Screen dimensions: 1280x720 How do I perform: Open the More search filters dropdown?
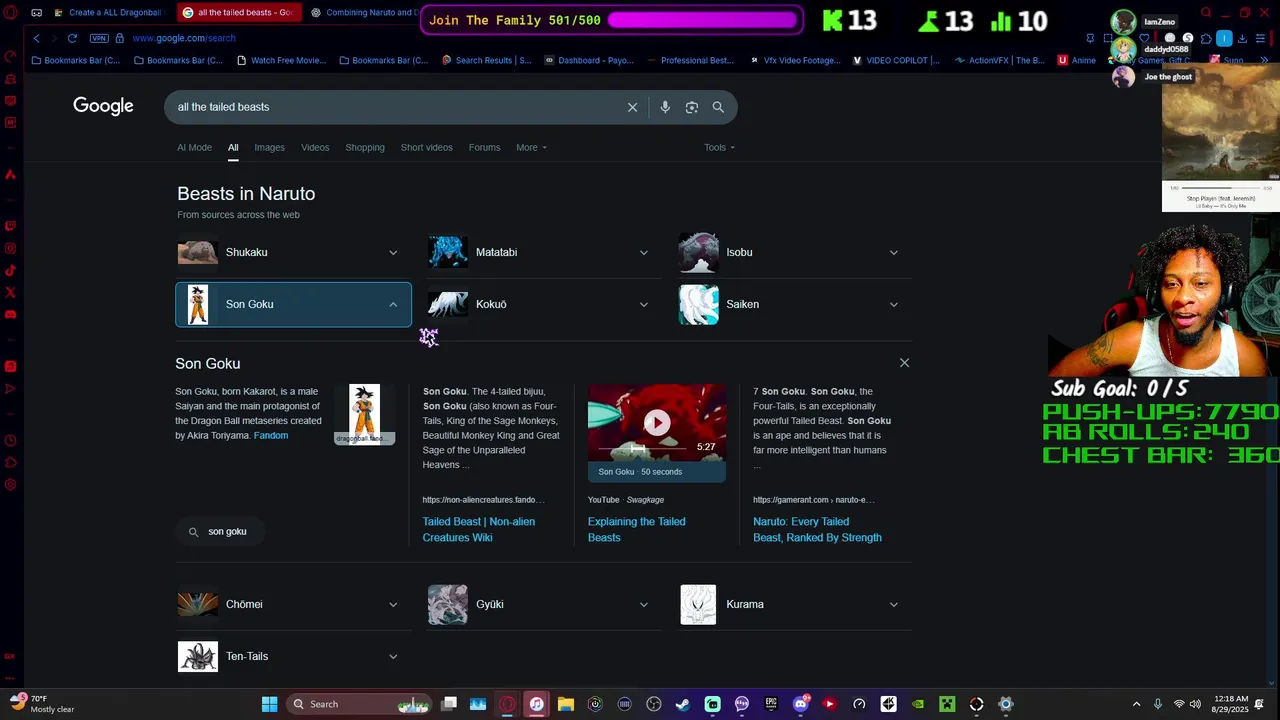tap(531, 147)
